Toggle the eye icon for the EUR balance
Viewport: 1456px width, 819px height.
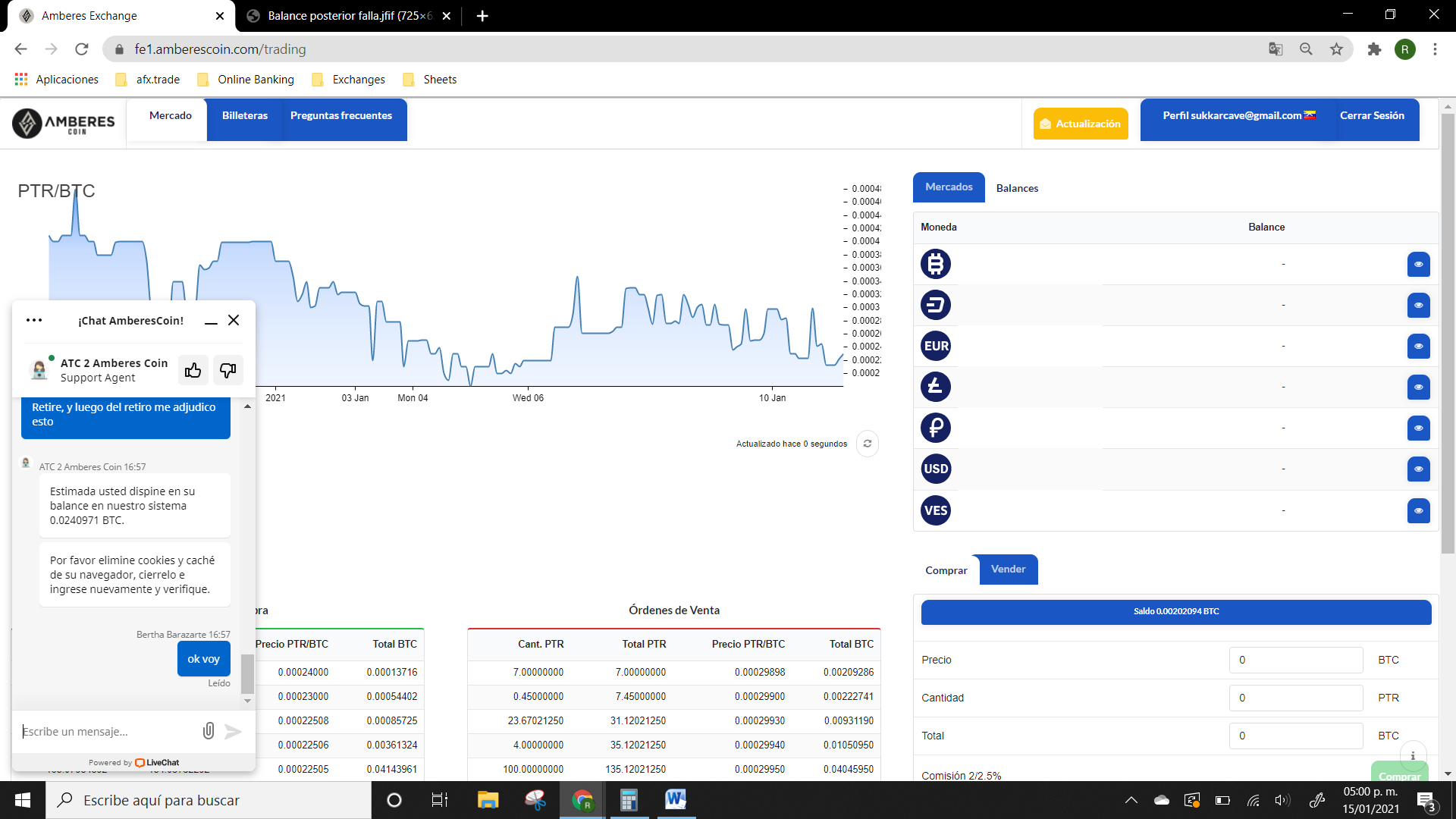1418,346
